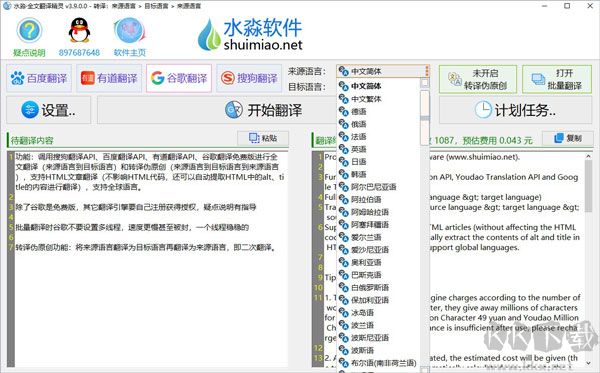This screenshot has width=600, height=373.
Task: Click inside the 待翻译内容 text area
Action: (152, 259)
